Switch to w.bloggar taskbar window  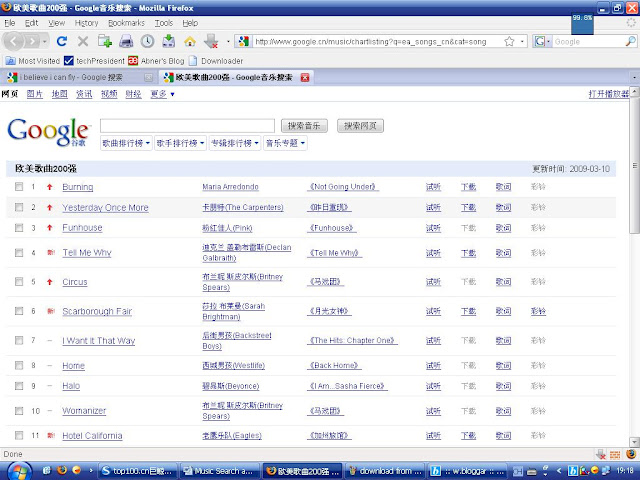click(467, 471)
